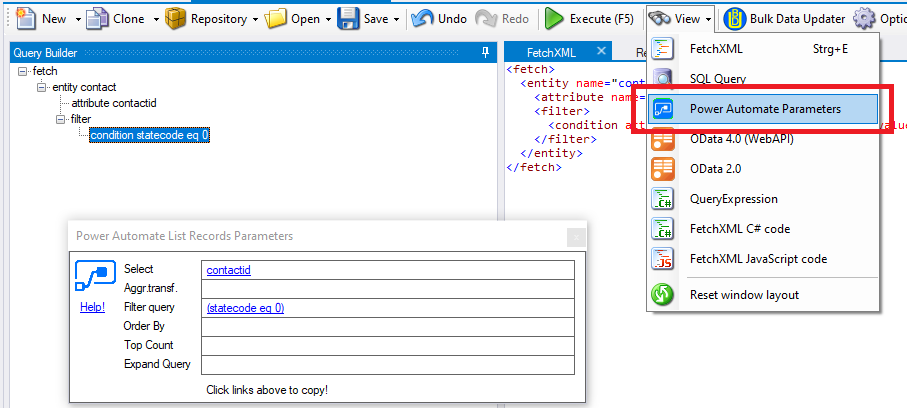
Task: Choose Reset window layout menu item
Action: tap(763, 295)
